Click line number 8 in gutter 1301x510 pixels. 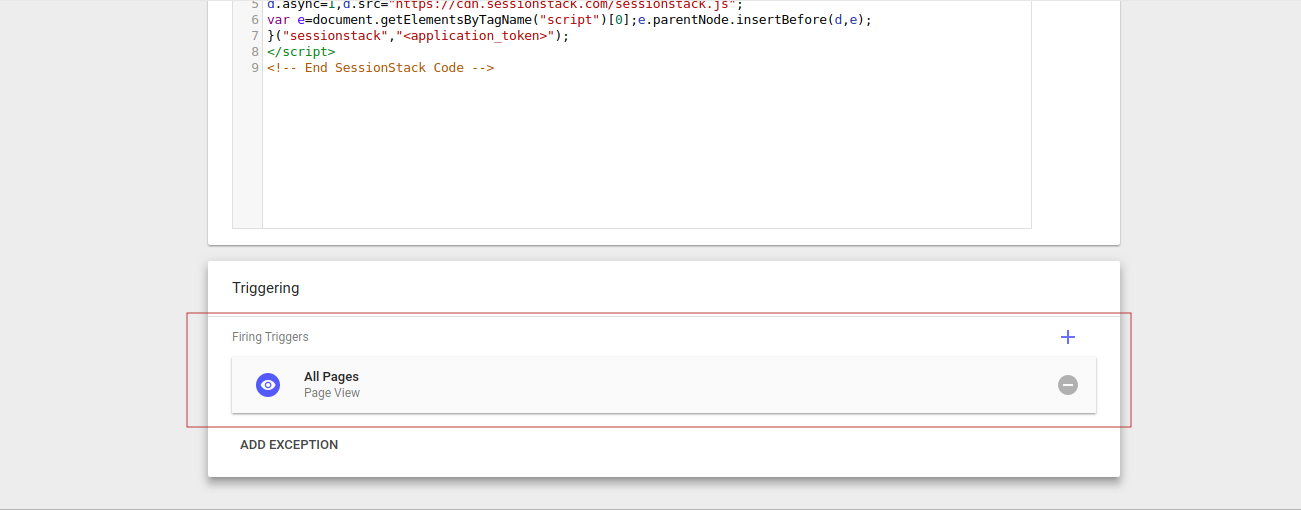coord(255,52)
